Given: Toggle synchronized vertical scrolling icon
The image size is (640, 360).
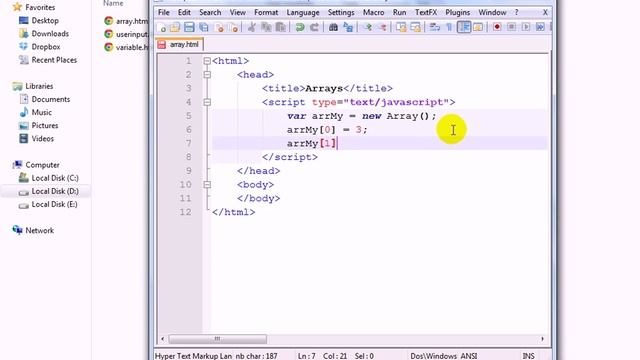Looking at the screenshot, I should [x=401, y=27].
